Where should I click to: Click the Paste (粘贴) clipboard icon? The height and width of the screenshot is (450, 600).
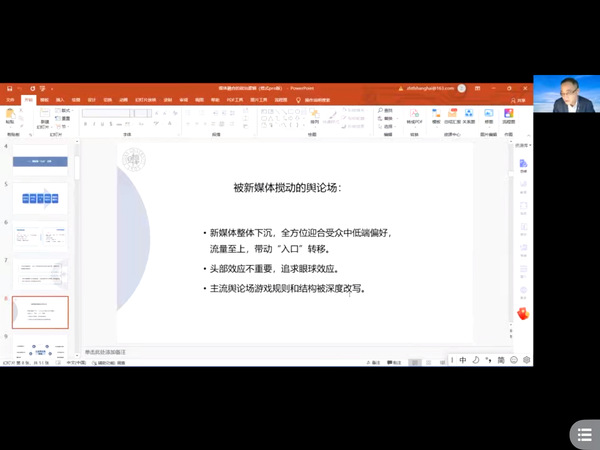pyautogui.click(x=10, y=114)
